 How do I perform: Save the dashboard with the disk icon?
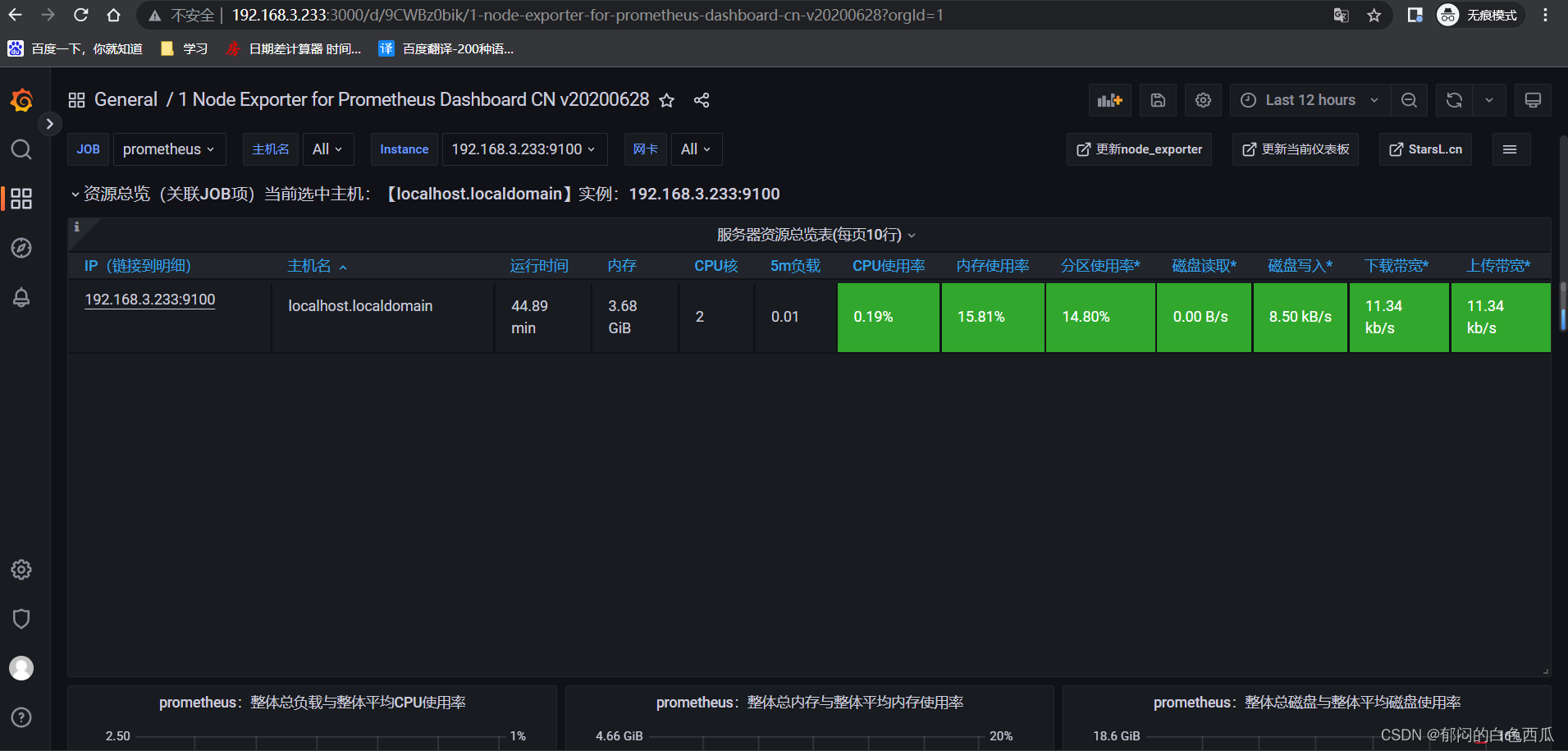1158,100
